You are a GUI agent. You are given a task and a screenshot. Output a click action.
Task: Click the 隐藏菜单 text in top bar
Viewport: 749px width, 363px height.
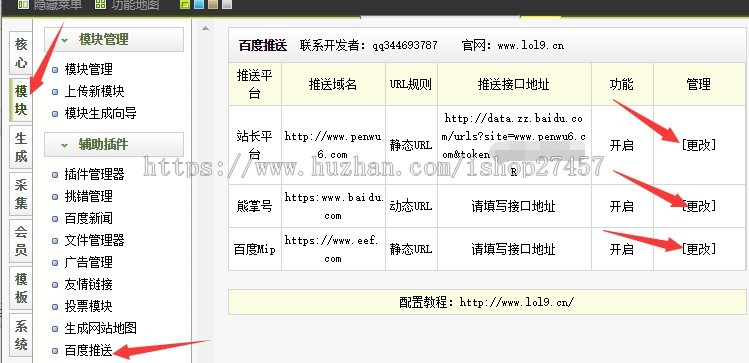58,5
